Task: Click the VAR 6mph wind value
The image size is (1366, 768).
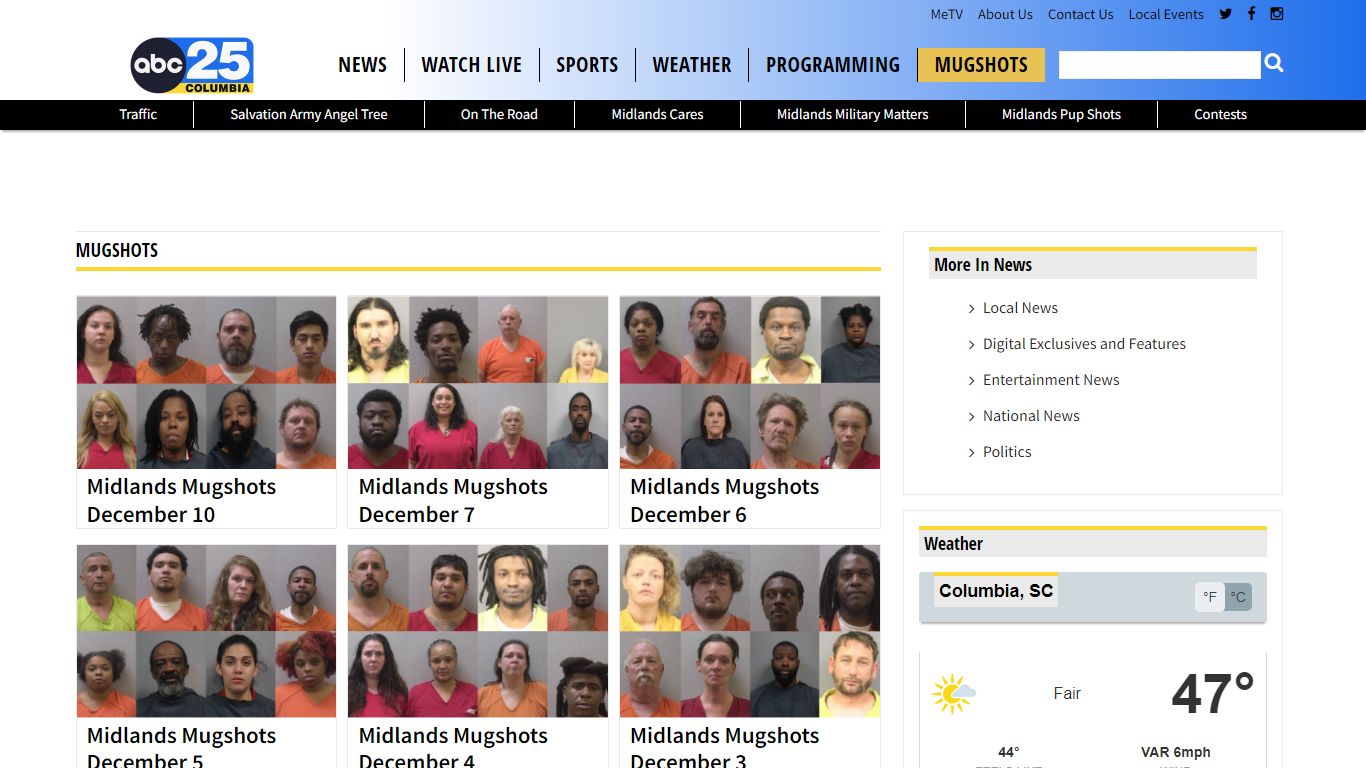Action: 1175,752
